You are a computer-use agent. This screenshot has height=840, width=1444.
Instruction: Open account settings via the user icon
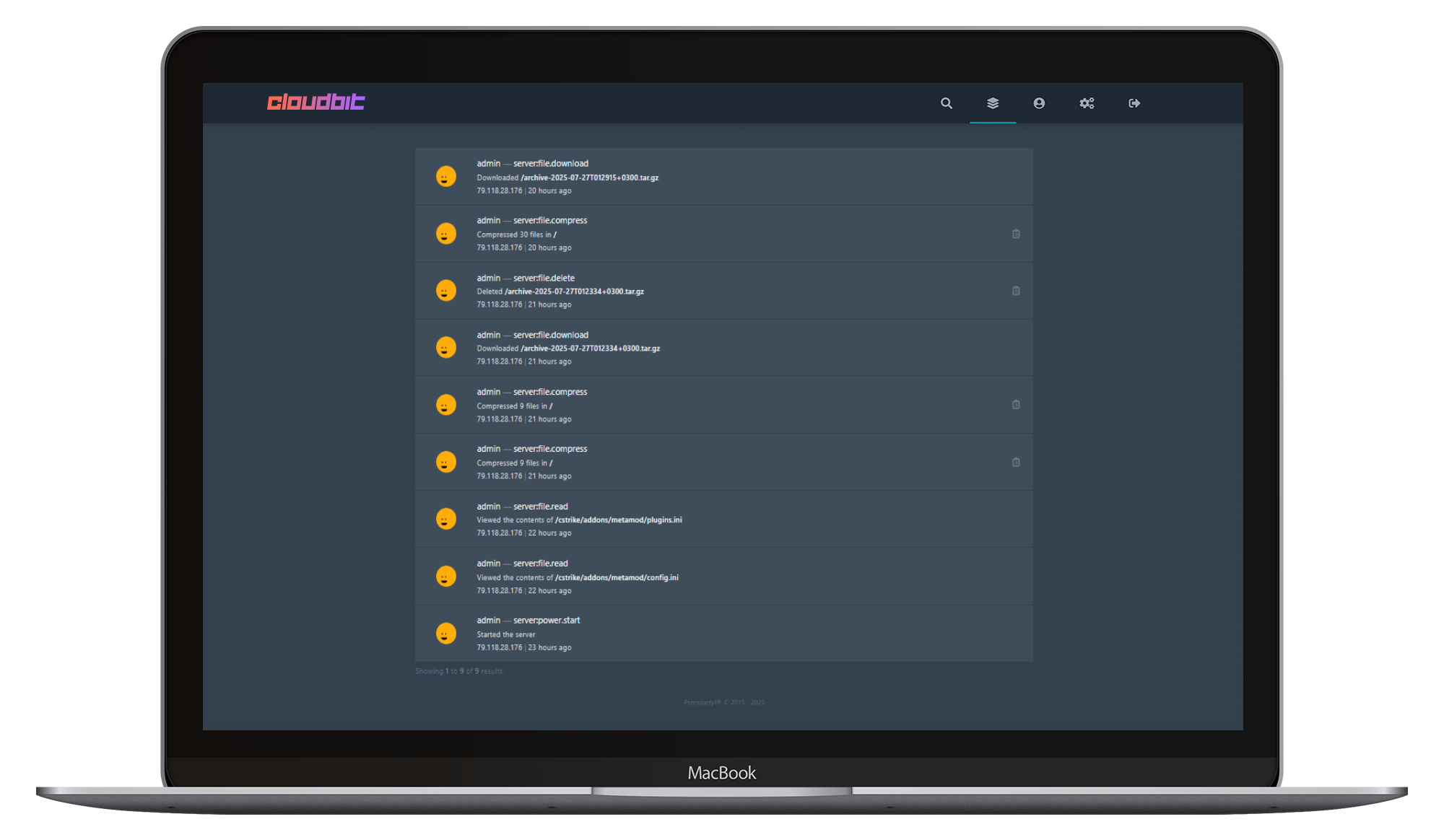point(1039,103)
